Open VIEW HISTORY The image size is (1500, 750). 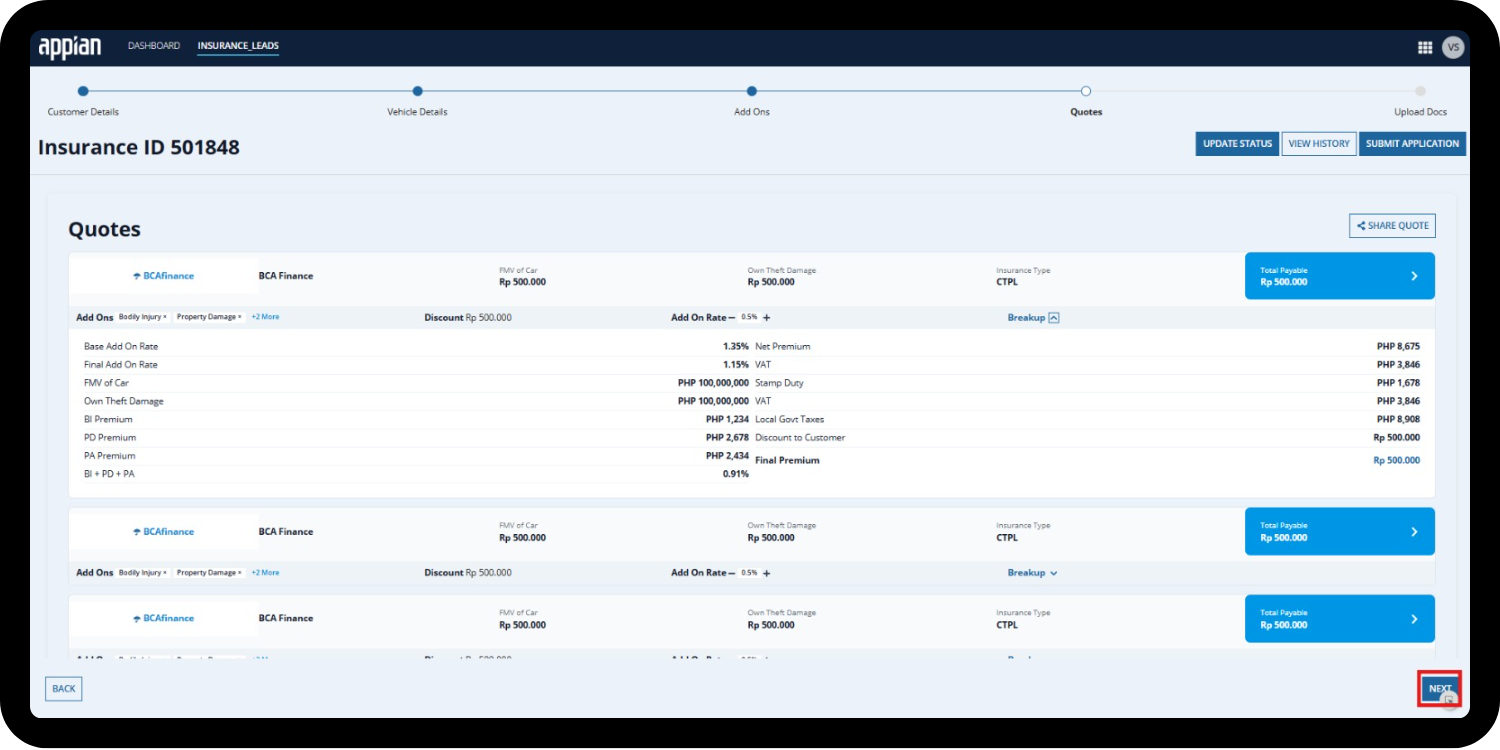tap(1319, 144)
